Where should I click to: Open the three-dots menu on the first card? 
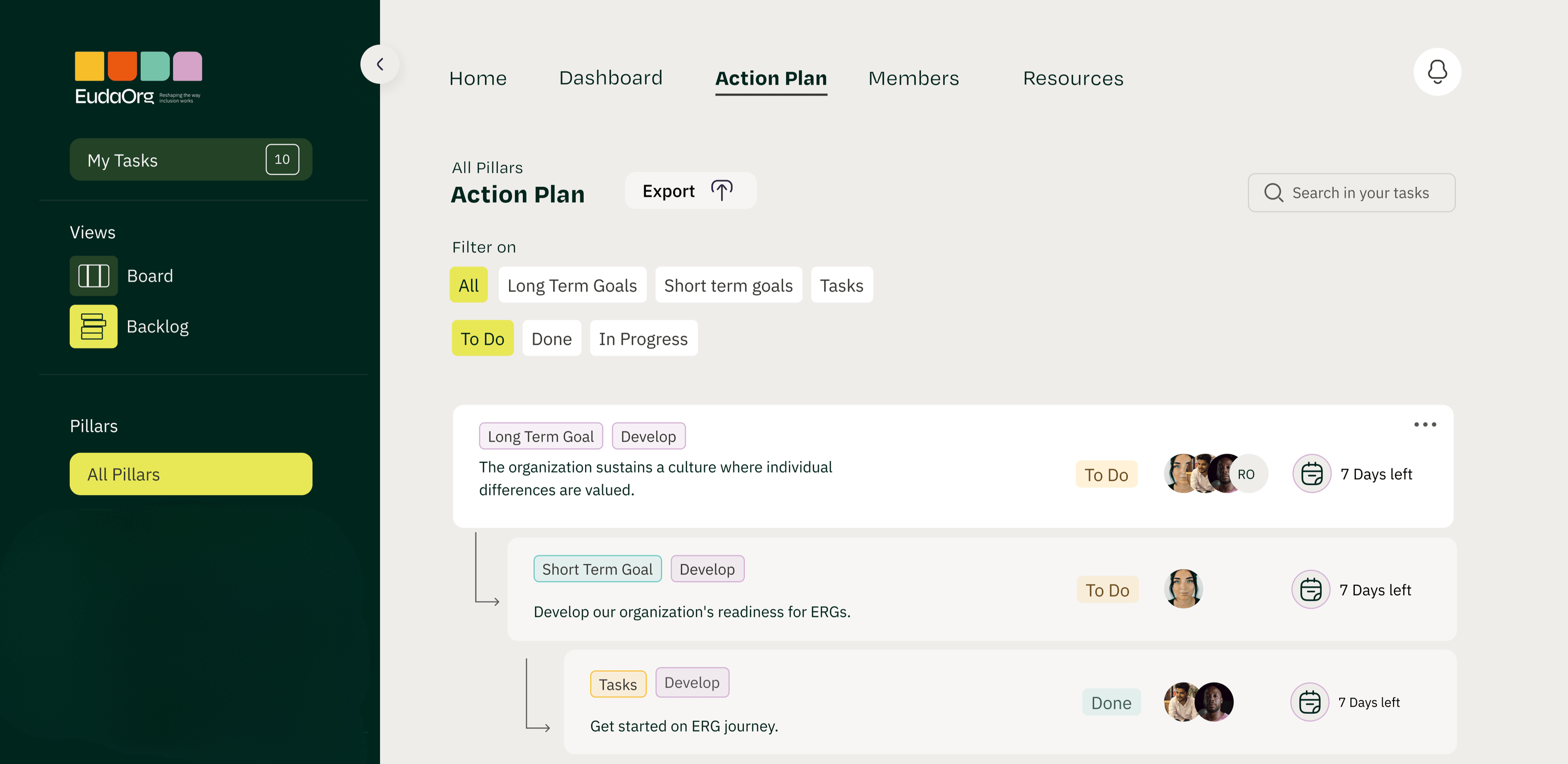coord(1424,425)
